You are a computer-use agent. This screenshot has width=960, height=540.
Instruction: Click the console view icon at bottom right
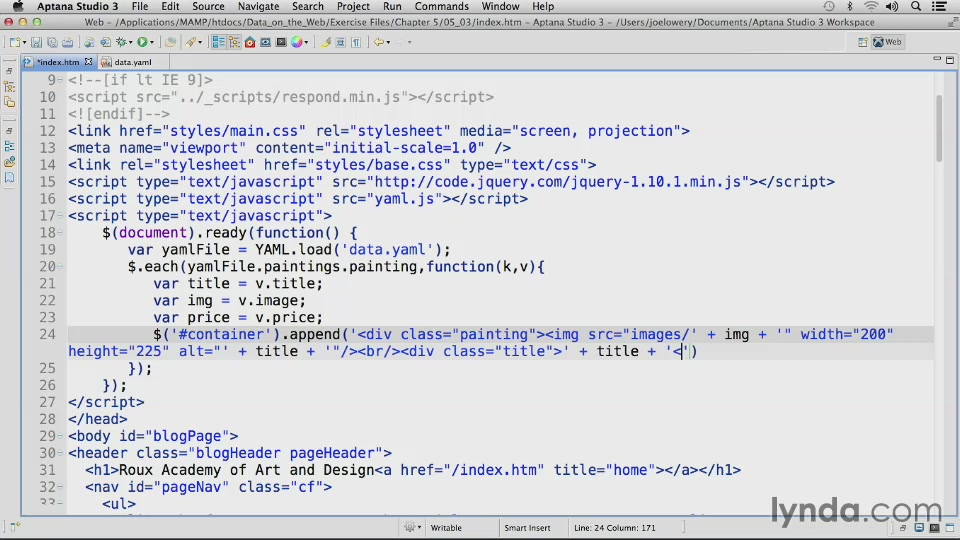(x=934, y=528)
